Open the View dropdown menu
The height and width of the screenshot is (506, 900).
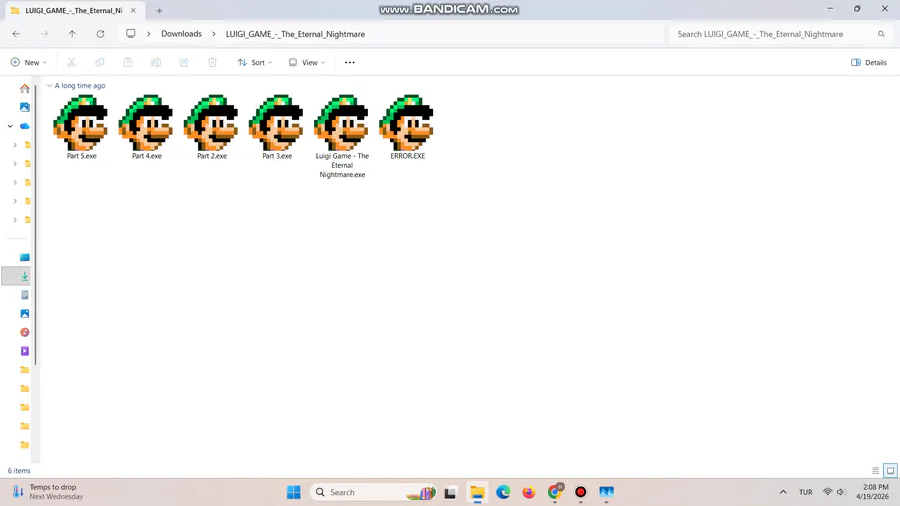click(x=307, y=62)
